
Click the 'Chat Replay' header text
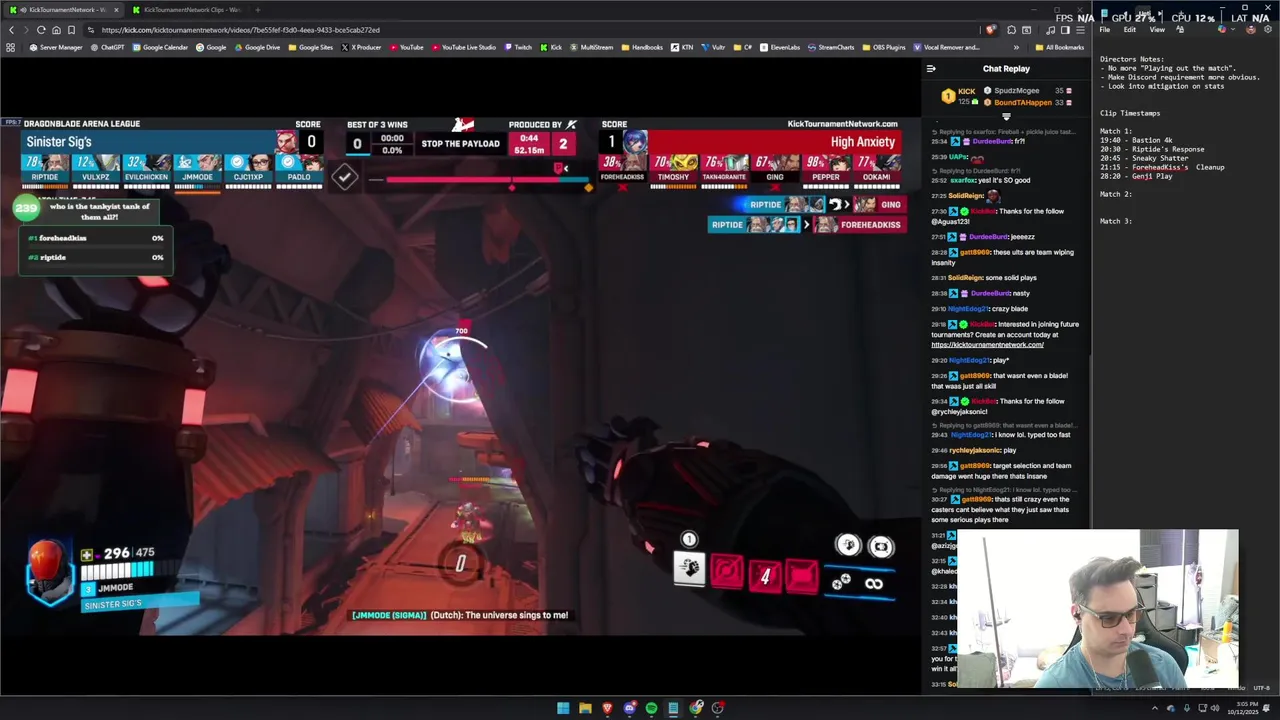coord(1006,69)
